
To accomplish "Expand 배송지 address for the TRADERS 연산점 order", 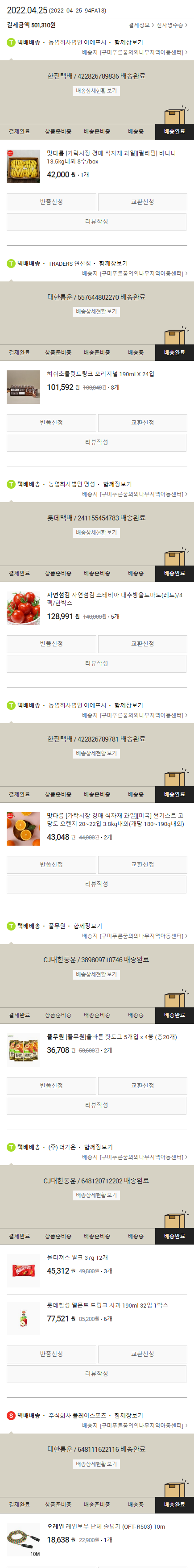I will coord(134,273).
